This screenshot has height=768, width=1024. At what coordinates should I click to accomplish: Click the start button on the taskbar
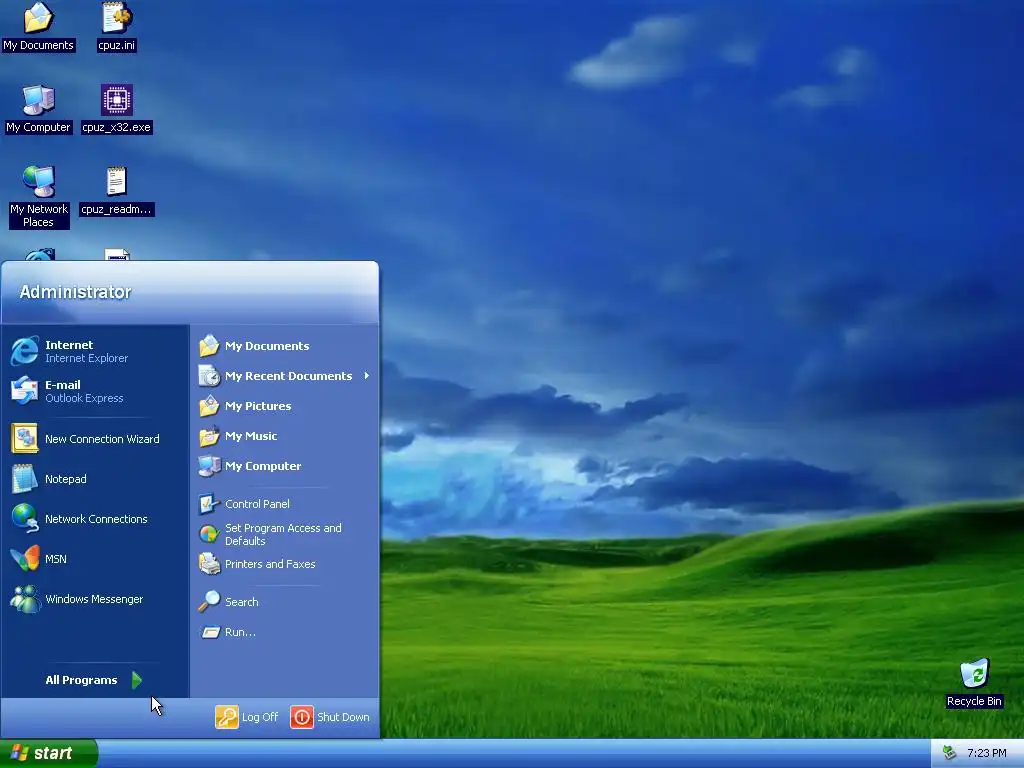click(48, 753)
